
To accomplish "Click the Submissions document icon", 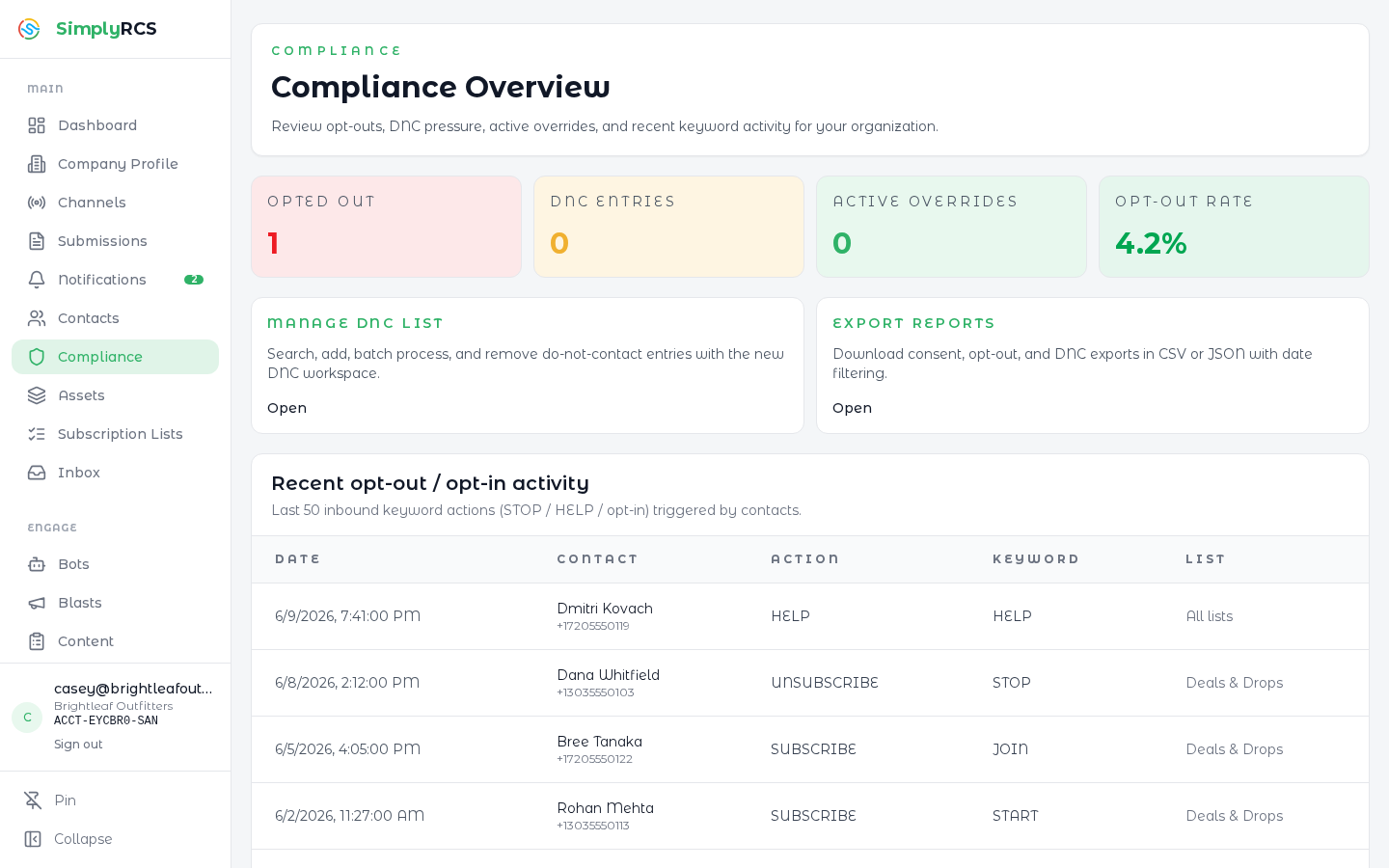I will coord(37,241).
